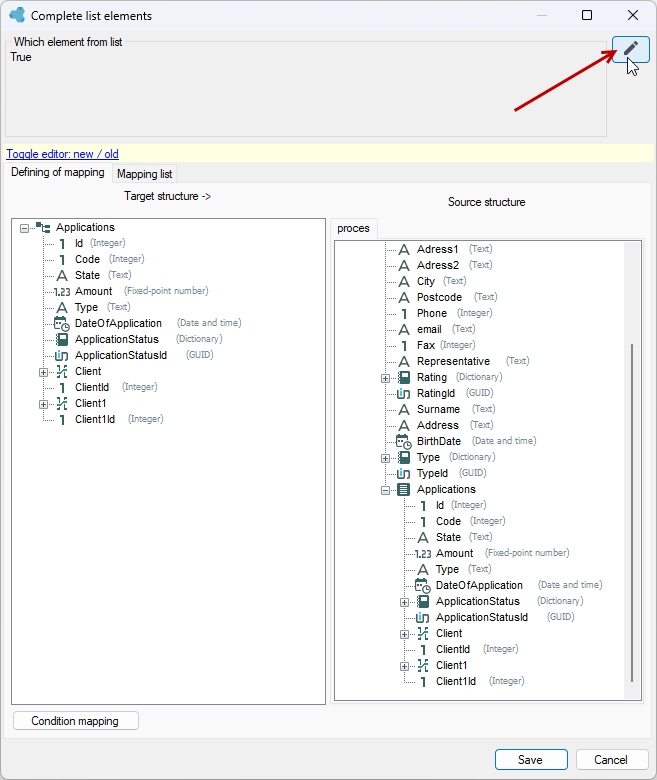Select the relation icon beside target Client1
Viewport: 657px width, 780px height.
pos(62,403)
